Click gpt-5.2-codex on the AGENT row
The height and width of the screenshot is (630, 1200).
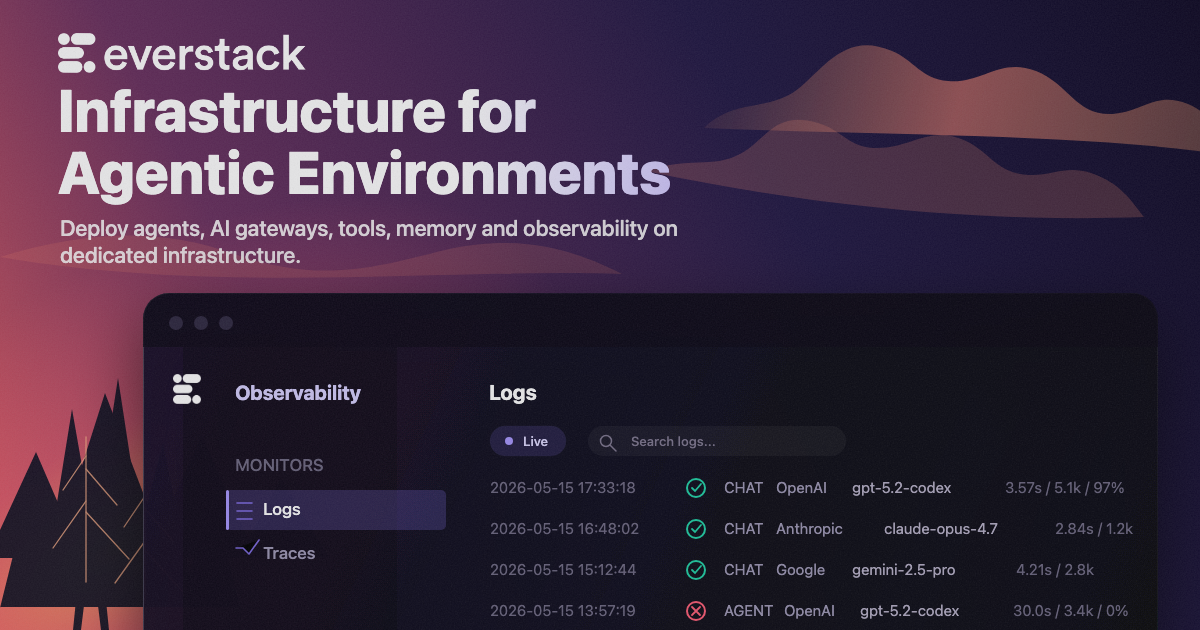click(x=910, y=611)
